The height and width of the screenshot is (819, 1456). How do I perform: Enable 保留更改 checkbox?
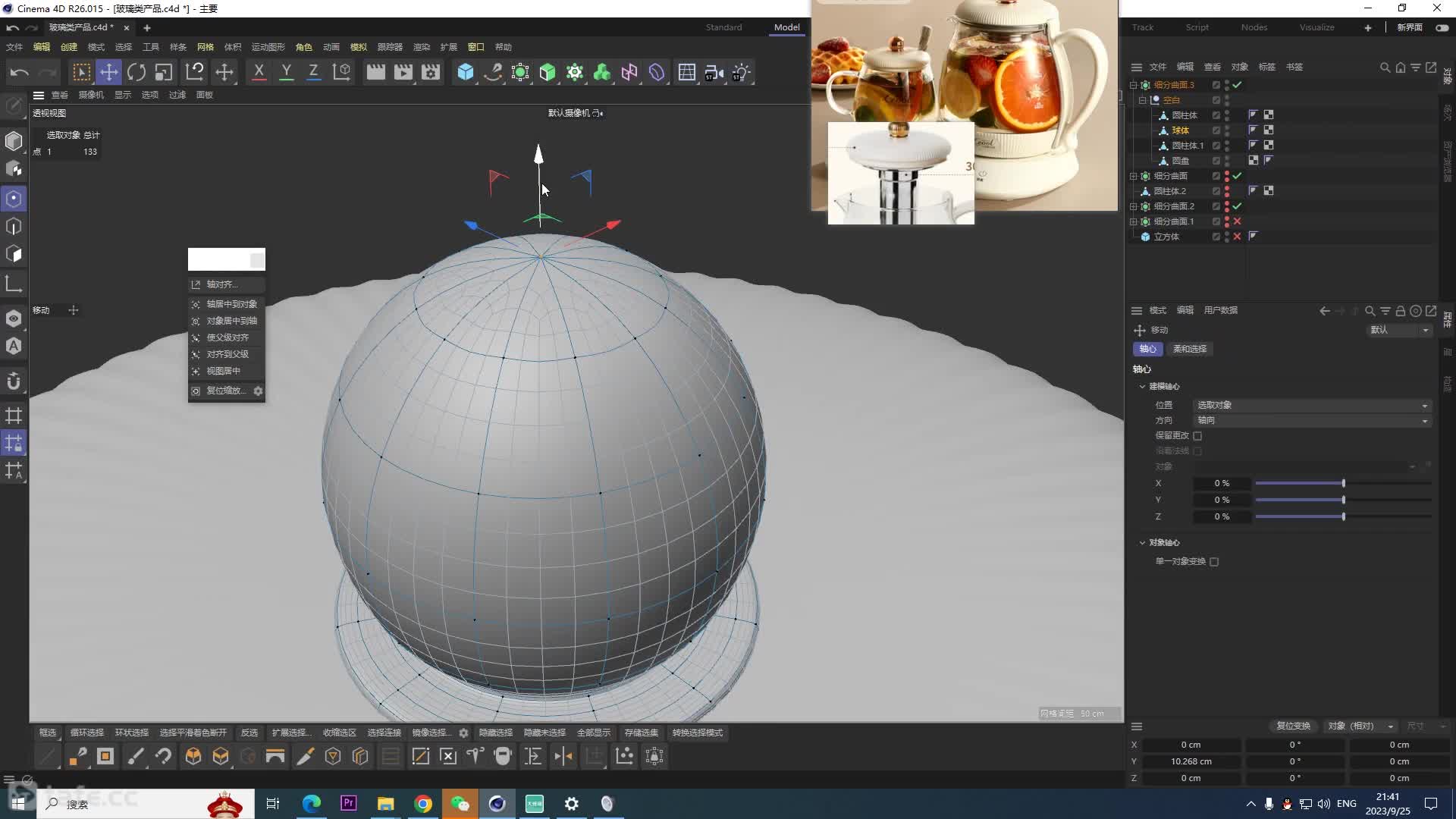[1197, 436]
